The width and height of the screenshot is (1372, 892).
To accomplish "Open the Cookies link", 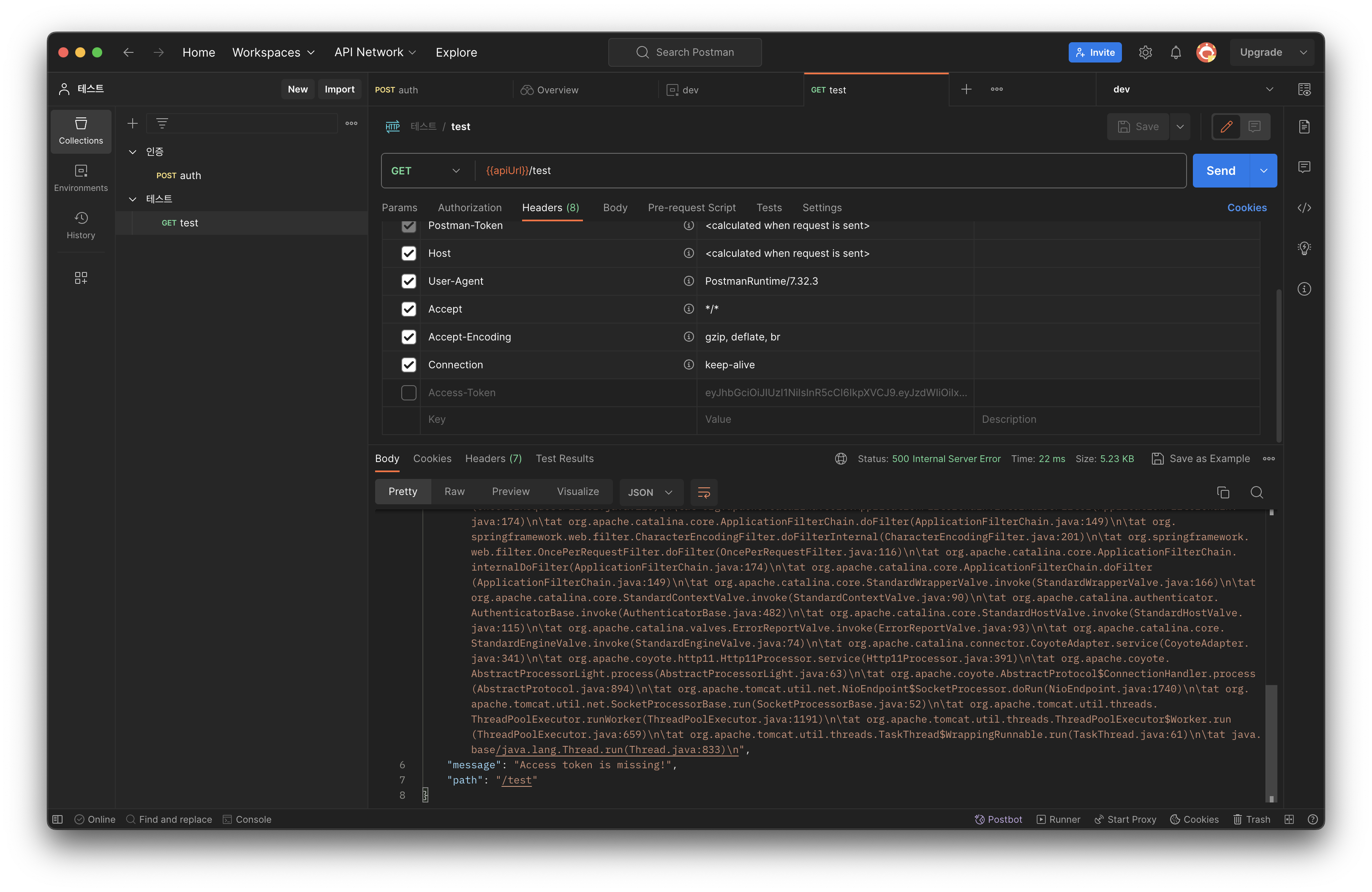I will [1246, 208].
